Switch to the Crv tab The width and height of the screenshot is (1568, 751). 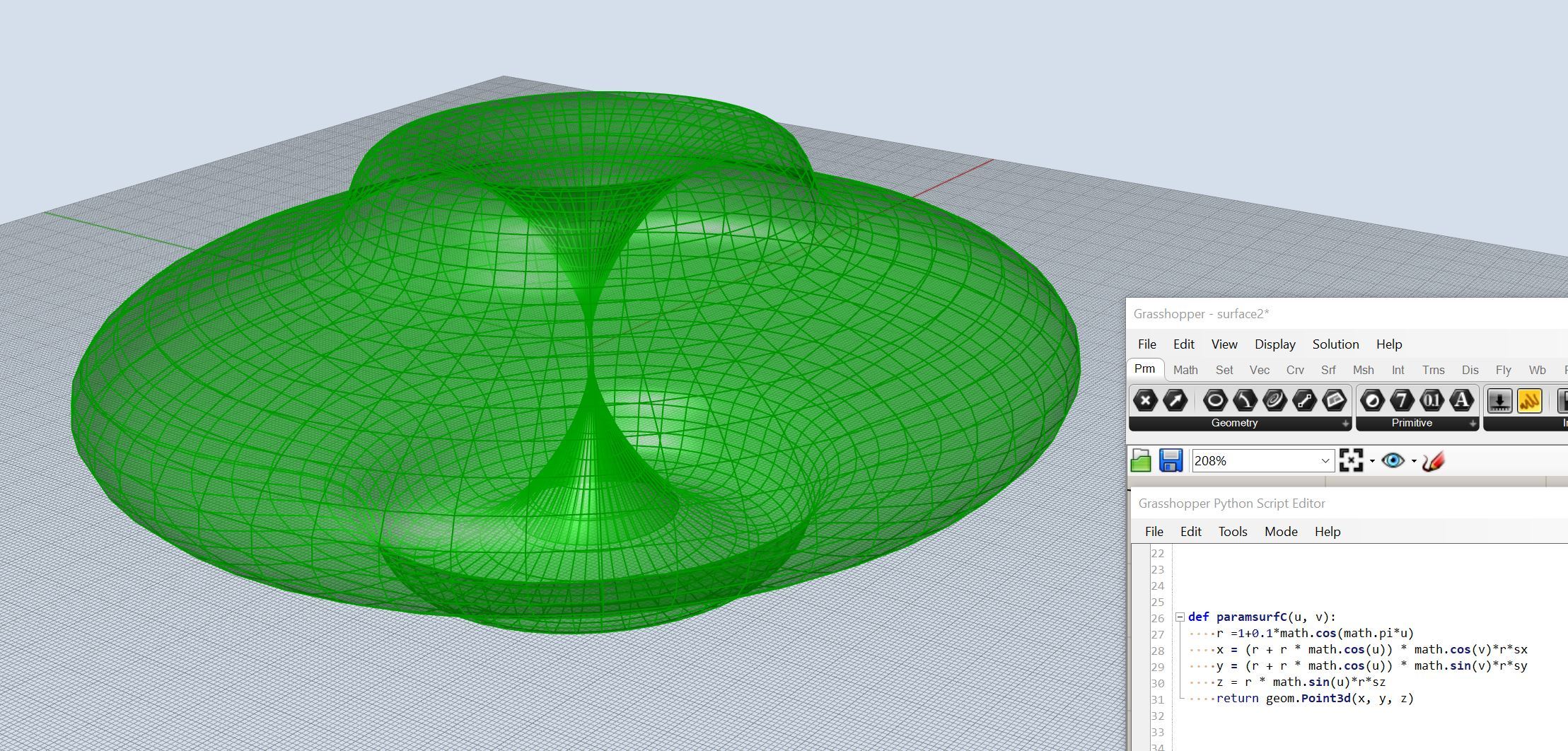pyautogui.click(x=1295, y=370)
